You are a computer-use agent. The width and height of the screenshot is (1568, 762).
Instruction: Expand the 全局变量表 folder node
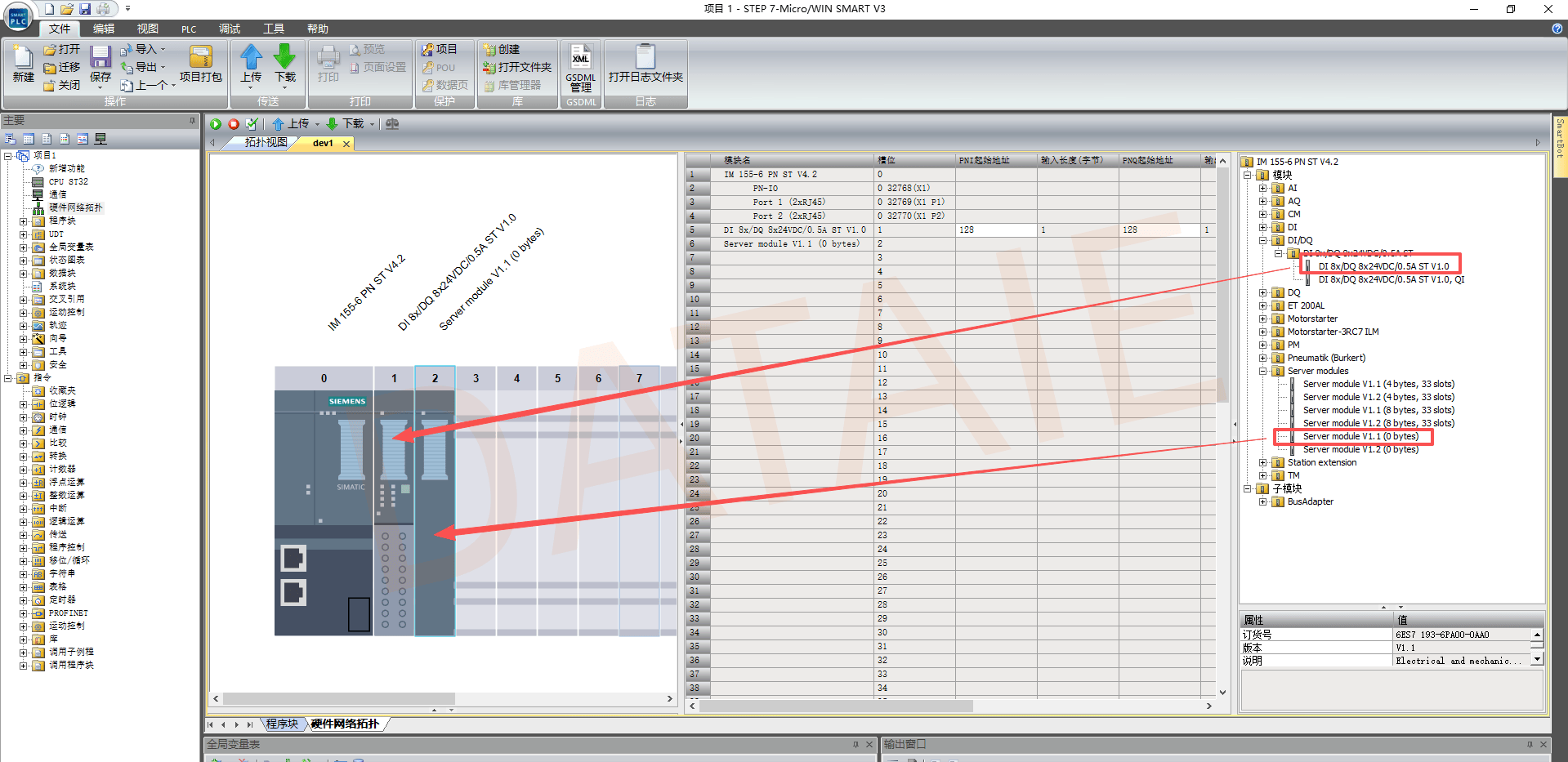[x=23, y=247]
